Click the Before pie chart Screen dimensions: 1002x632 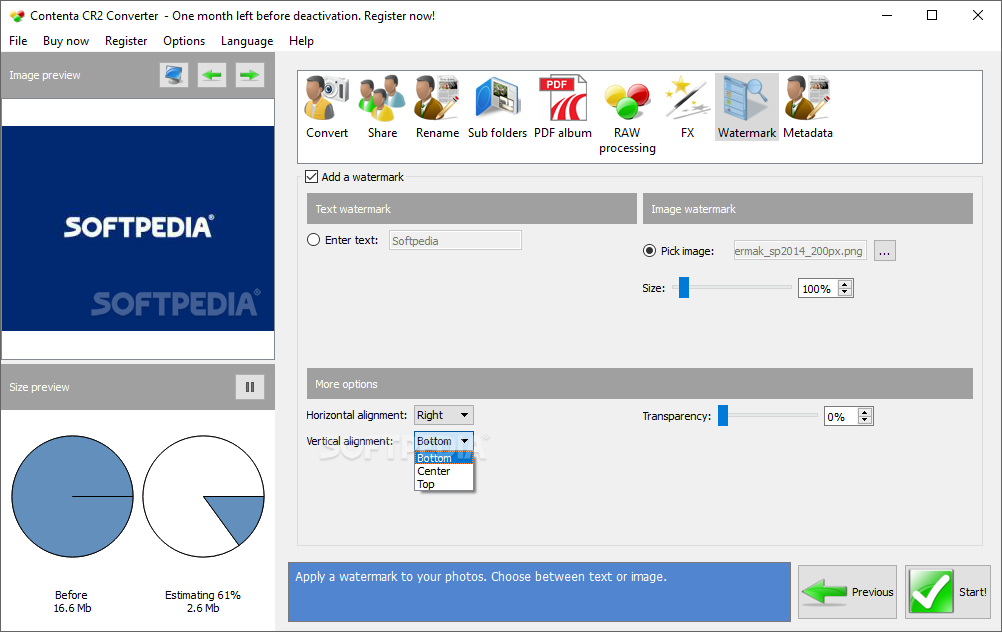[72, 497]
